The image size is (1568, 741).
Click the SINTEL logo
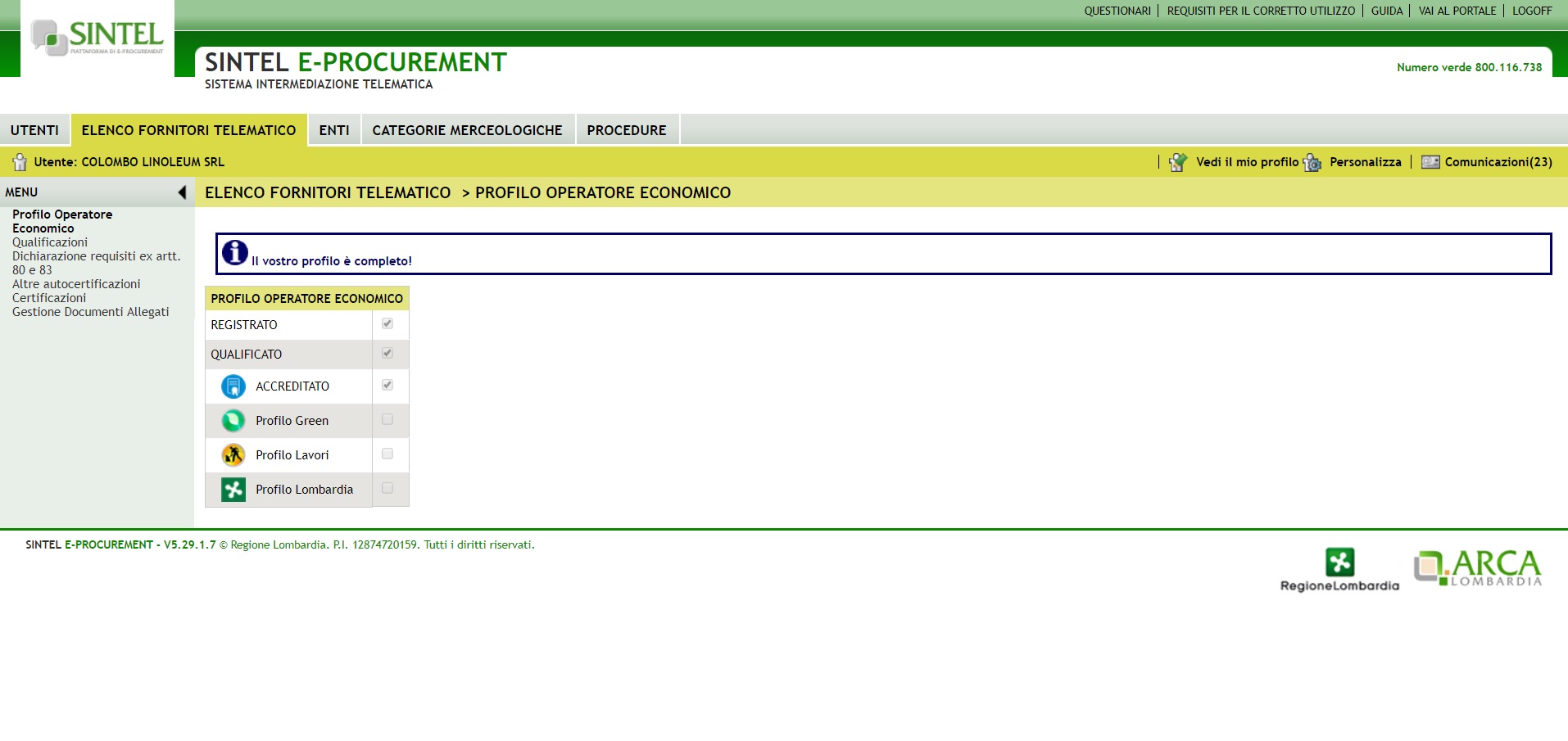pyautogui.click(x=97, y=38)
